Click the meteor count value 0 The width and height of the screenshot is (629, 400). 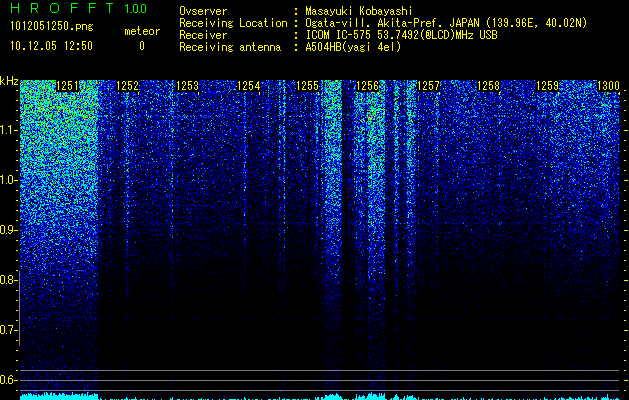(142, 46)
